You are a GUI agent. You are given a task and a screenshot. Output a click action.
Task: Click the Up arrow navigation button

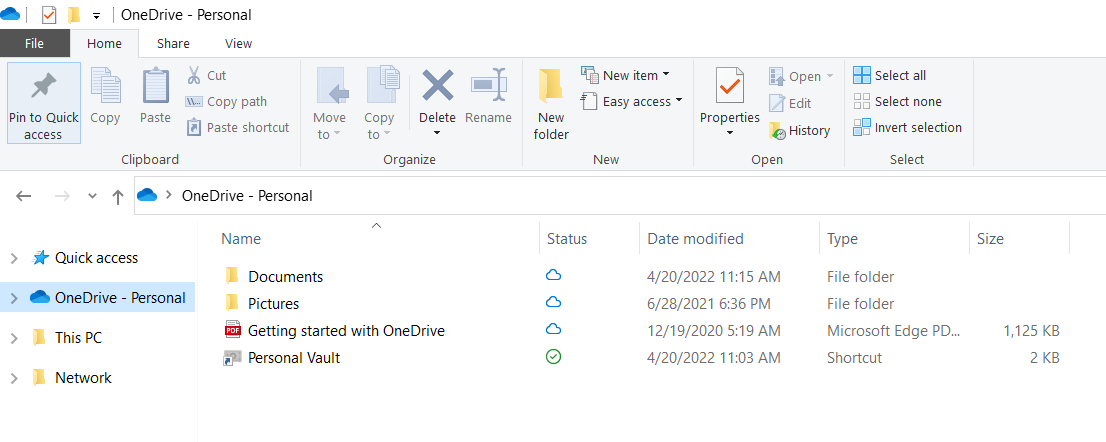click(118, 196)
